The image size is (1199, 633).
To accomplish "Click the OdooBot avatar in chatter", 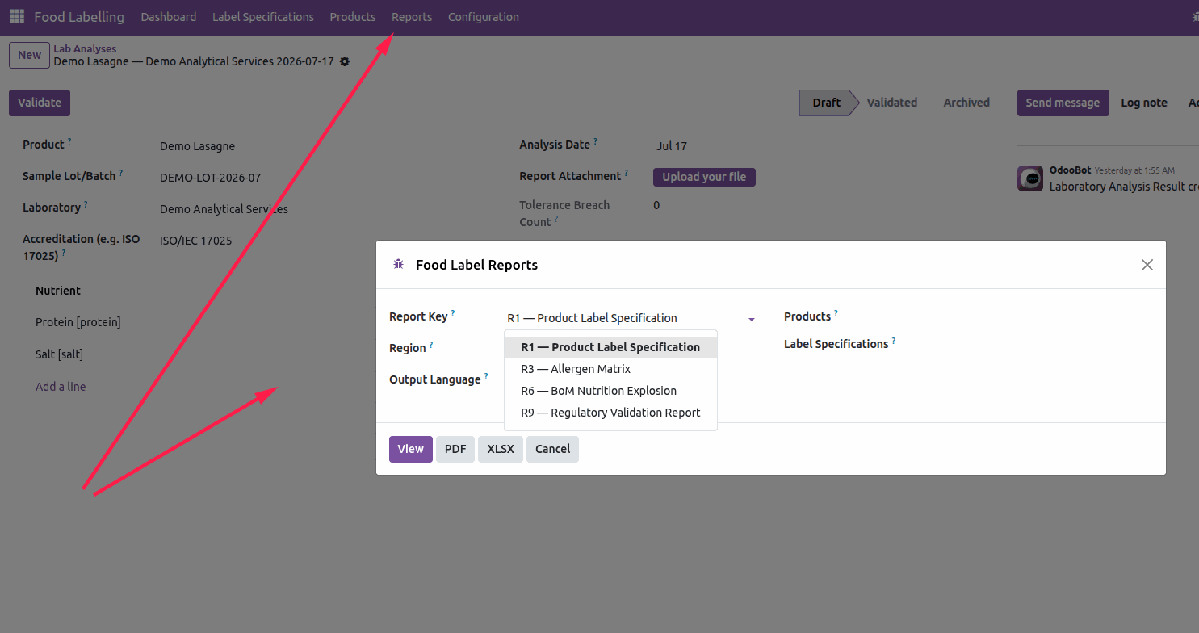I will [x=1029, y=178].
